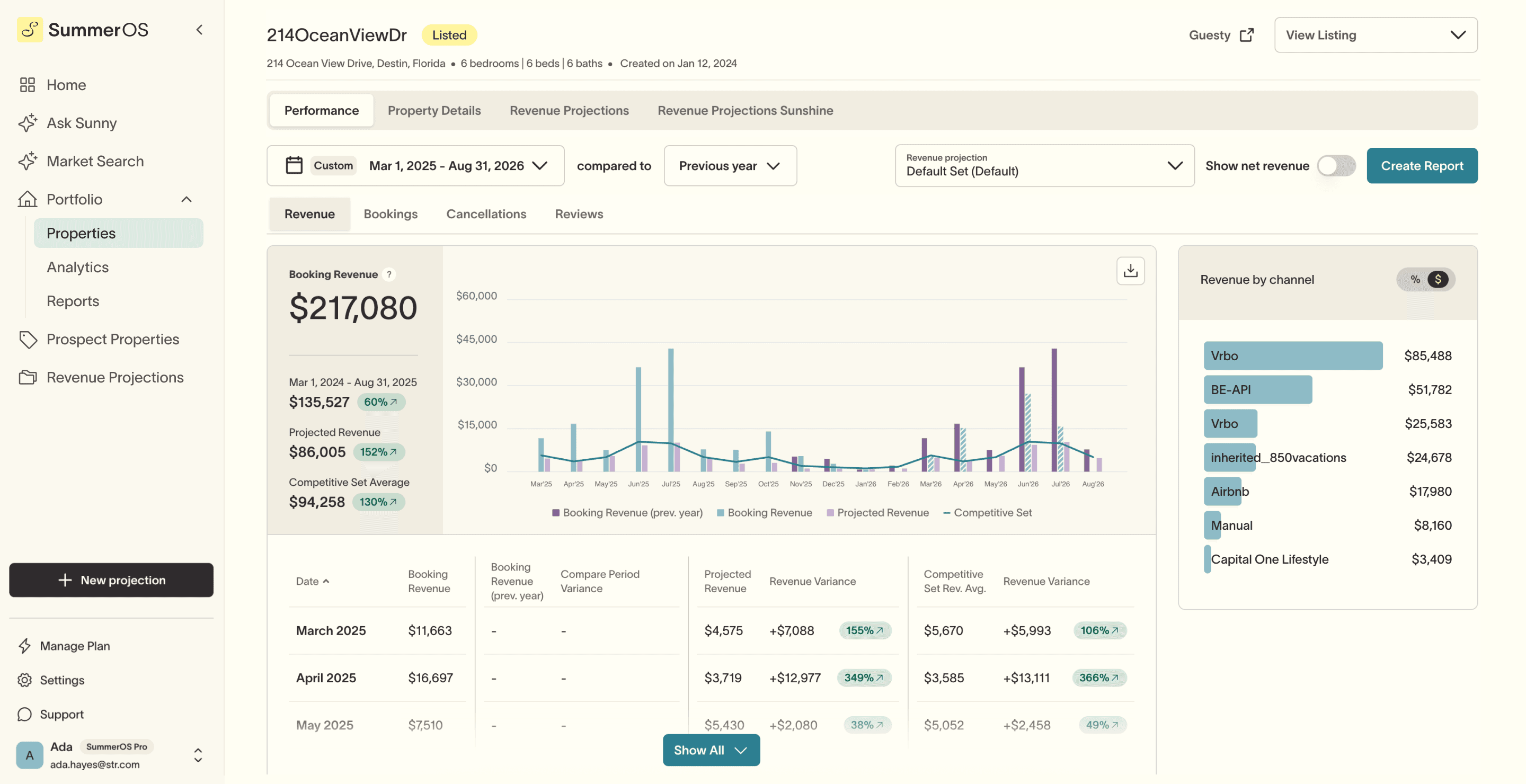Click the Market Search magnifier icon

click(27, 161)
